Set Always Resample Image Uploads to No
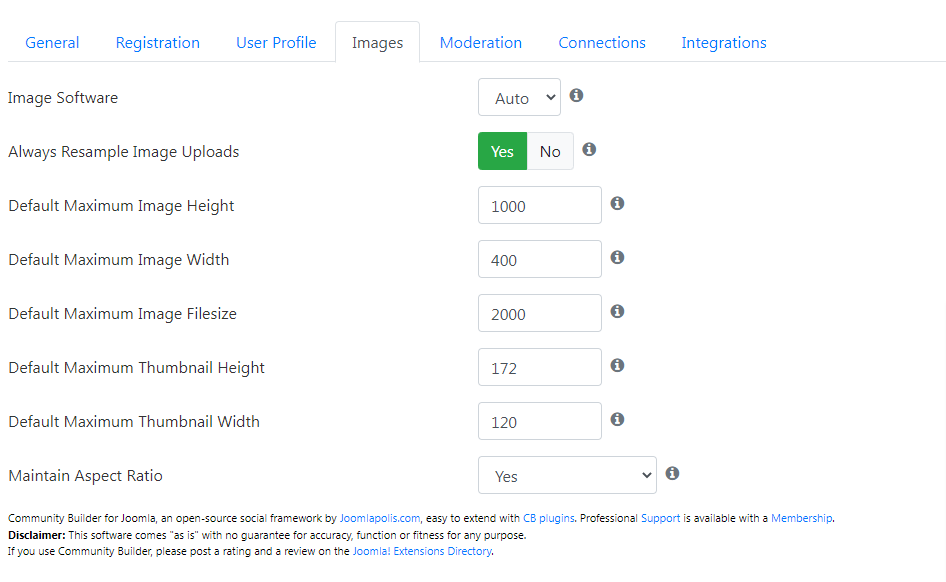The image size is (946, 582). coord(550,151)
